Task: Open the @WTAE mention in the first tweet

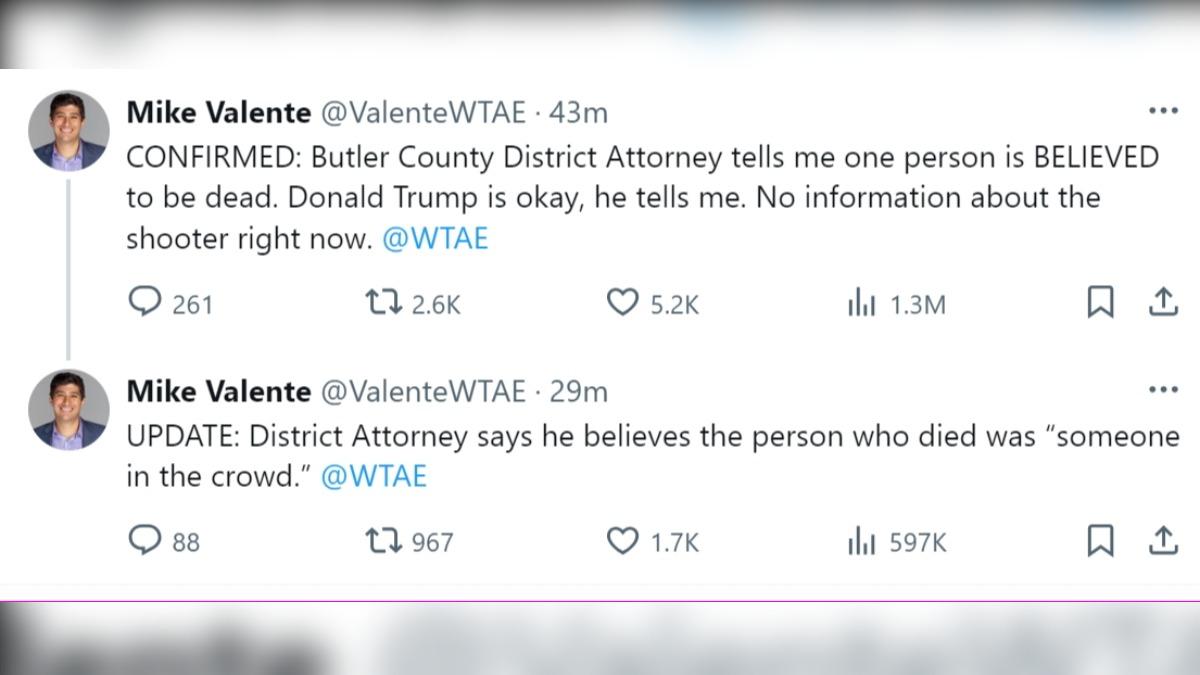Action: [435, 240]
